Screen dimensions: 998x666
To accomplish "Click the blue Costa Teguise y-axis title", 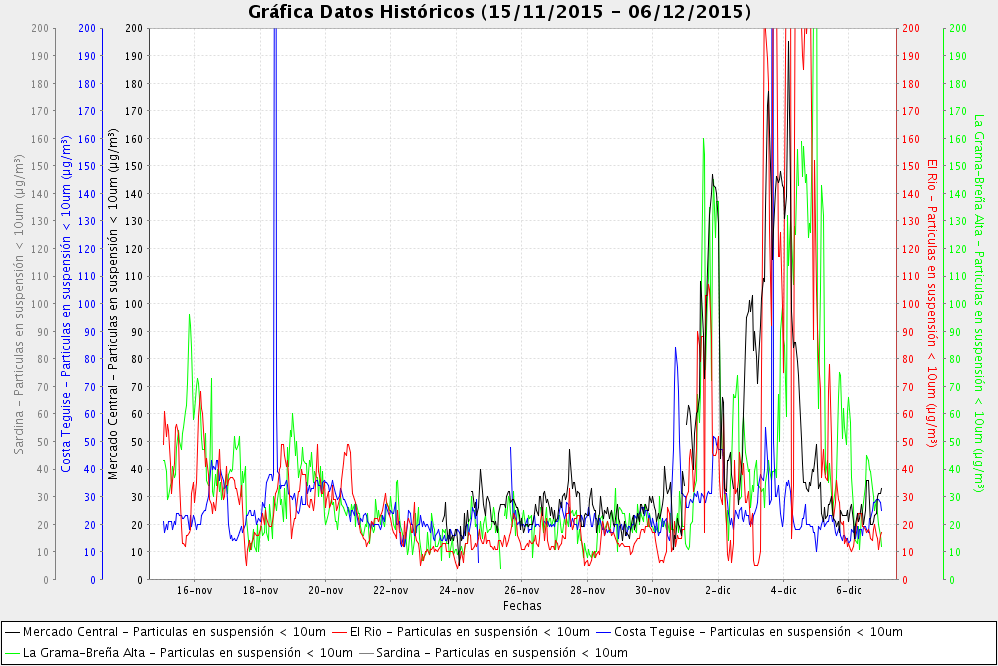I will coord(65,303).
